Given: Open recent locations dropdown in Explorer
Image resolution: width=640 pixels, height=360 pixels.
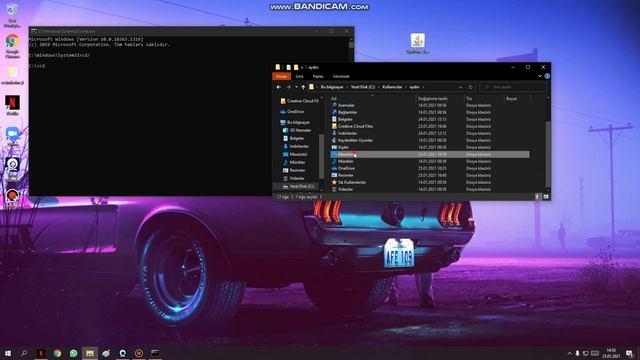Looking at the screenshot, I should point(296,87).
